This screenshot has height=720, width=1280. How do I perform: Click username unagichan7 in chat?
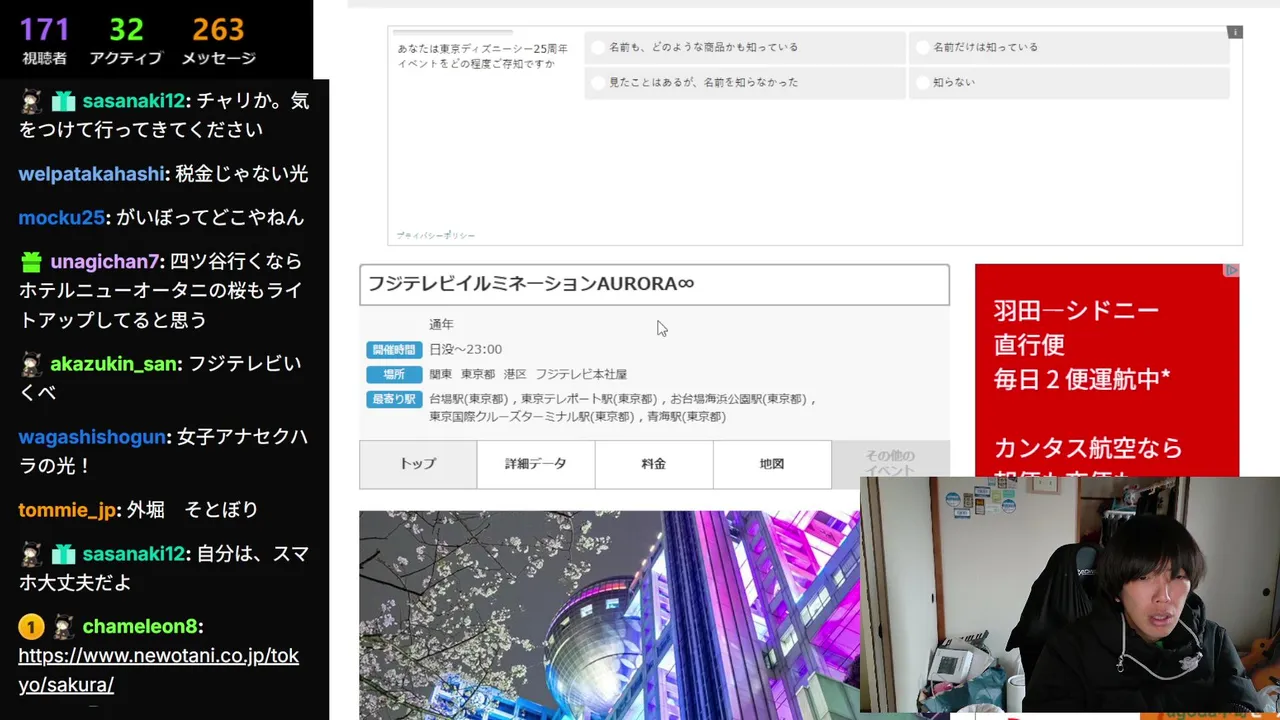(x=105, y=262)
